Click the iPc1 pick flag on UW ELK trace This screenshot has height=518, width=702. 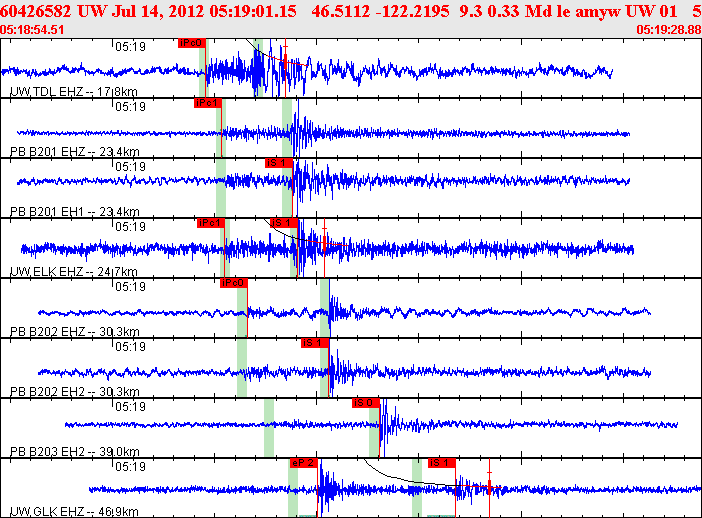[210, 223]
